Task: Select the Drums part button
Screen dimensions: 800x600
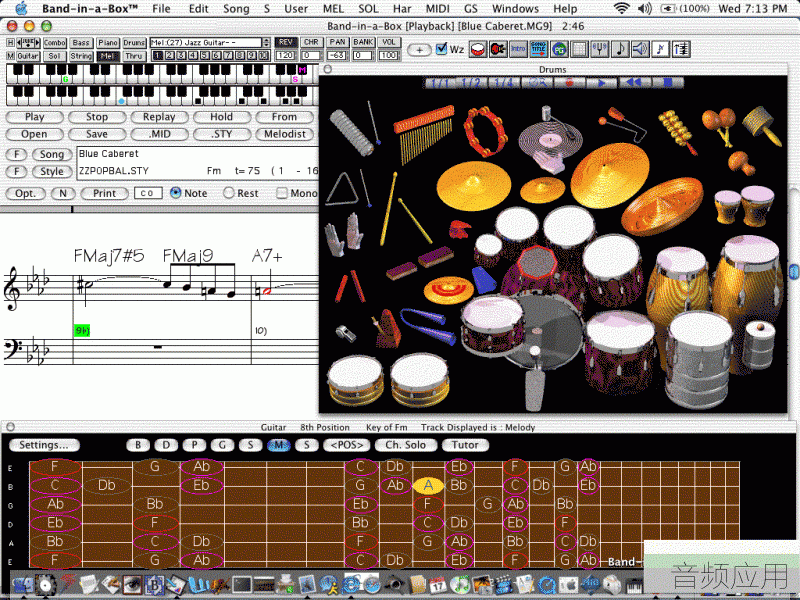Action: [134, 43]
